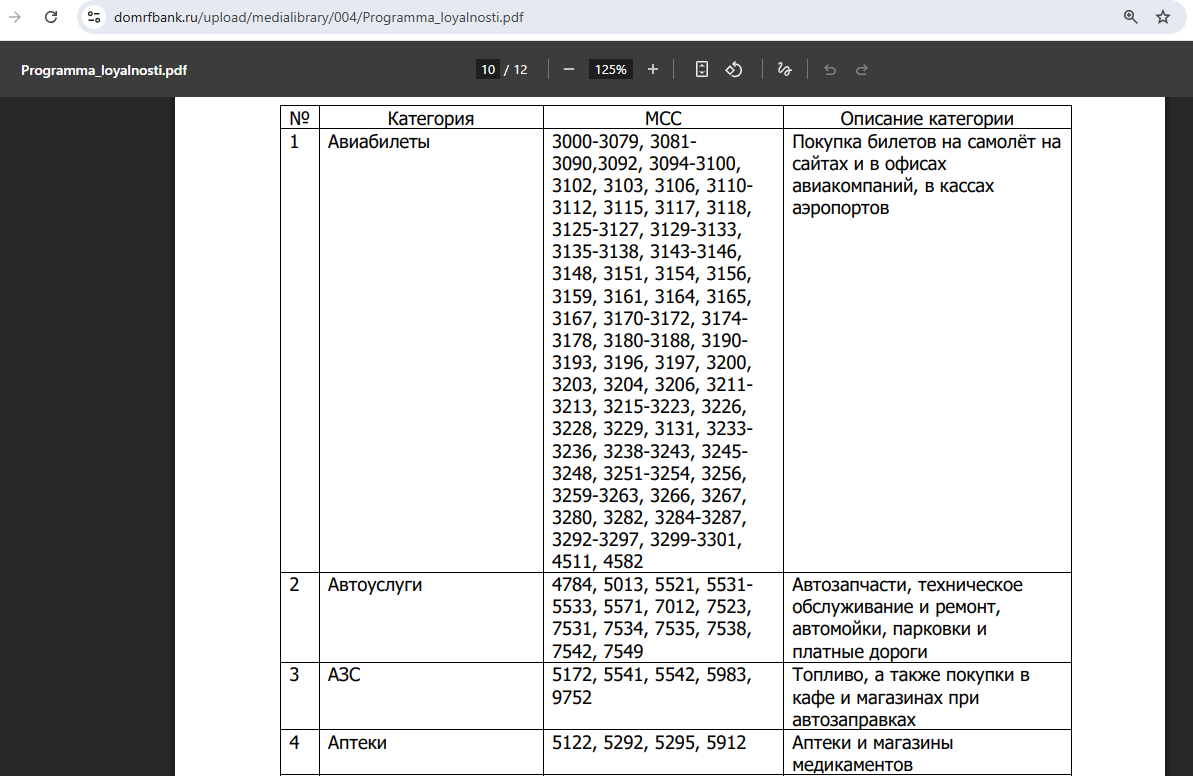Open site information icon beside URL
Image resolution: width=1193 pixels, height=776 pixels.
94,17
